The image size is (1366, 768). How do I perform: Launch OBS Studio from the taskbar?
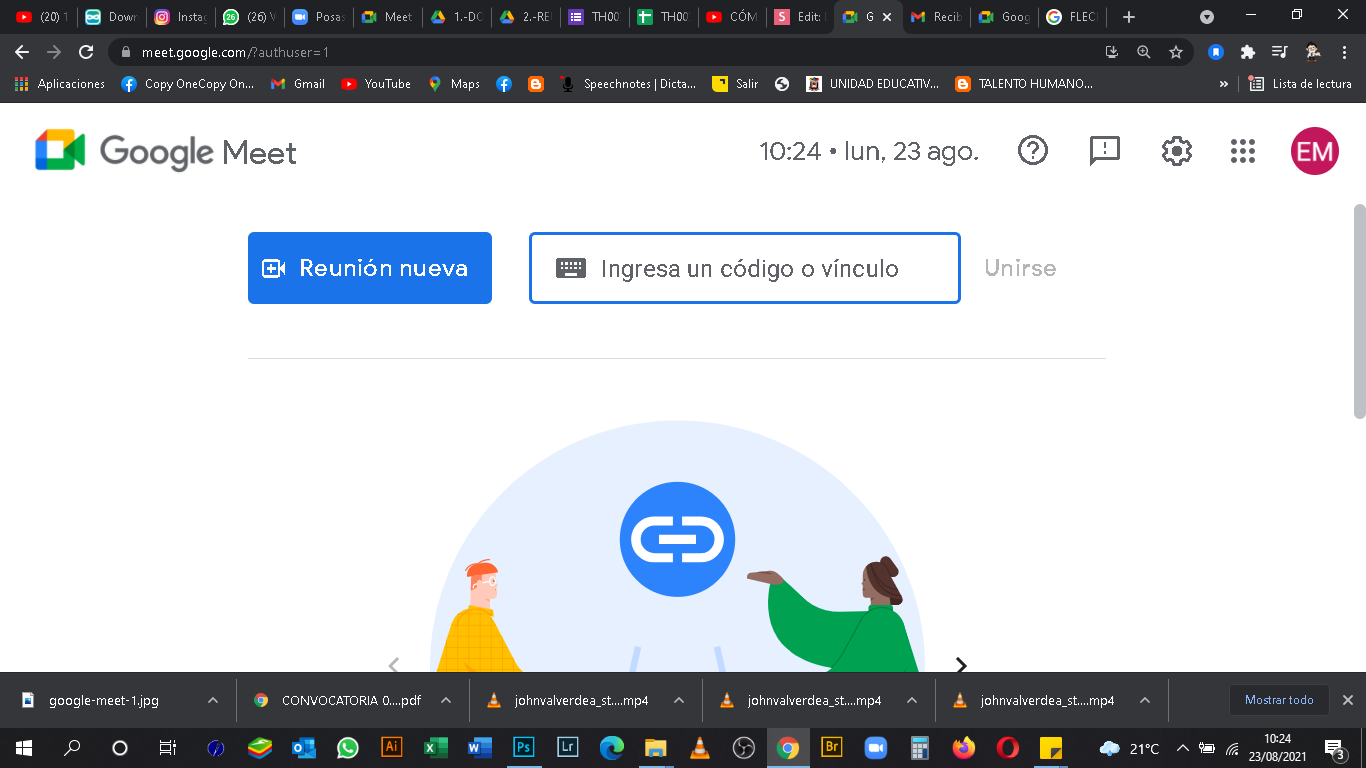click(743, 747)
